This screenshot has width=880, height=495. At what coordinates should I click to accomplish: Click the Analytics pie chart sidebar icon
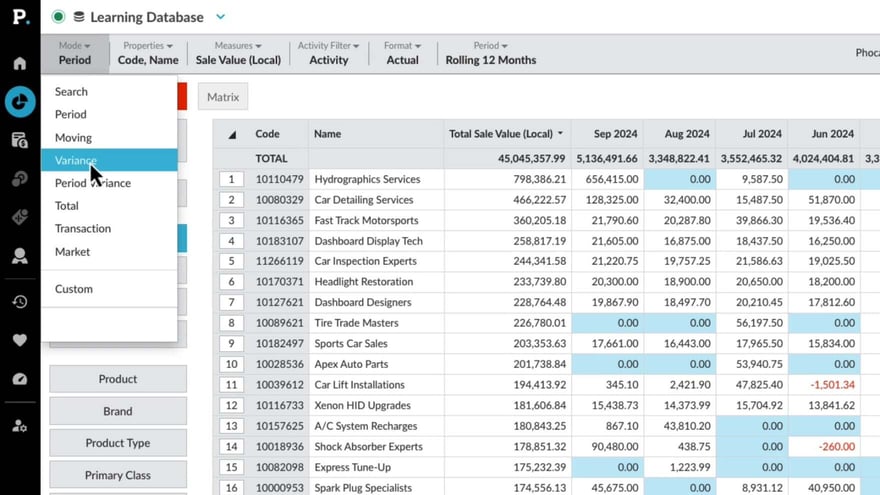[19, 102]
